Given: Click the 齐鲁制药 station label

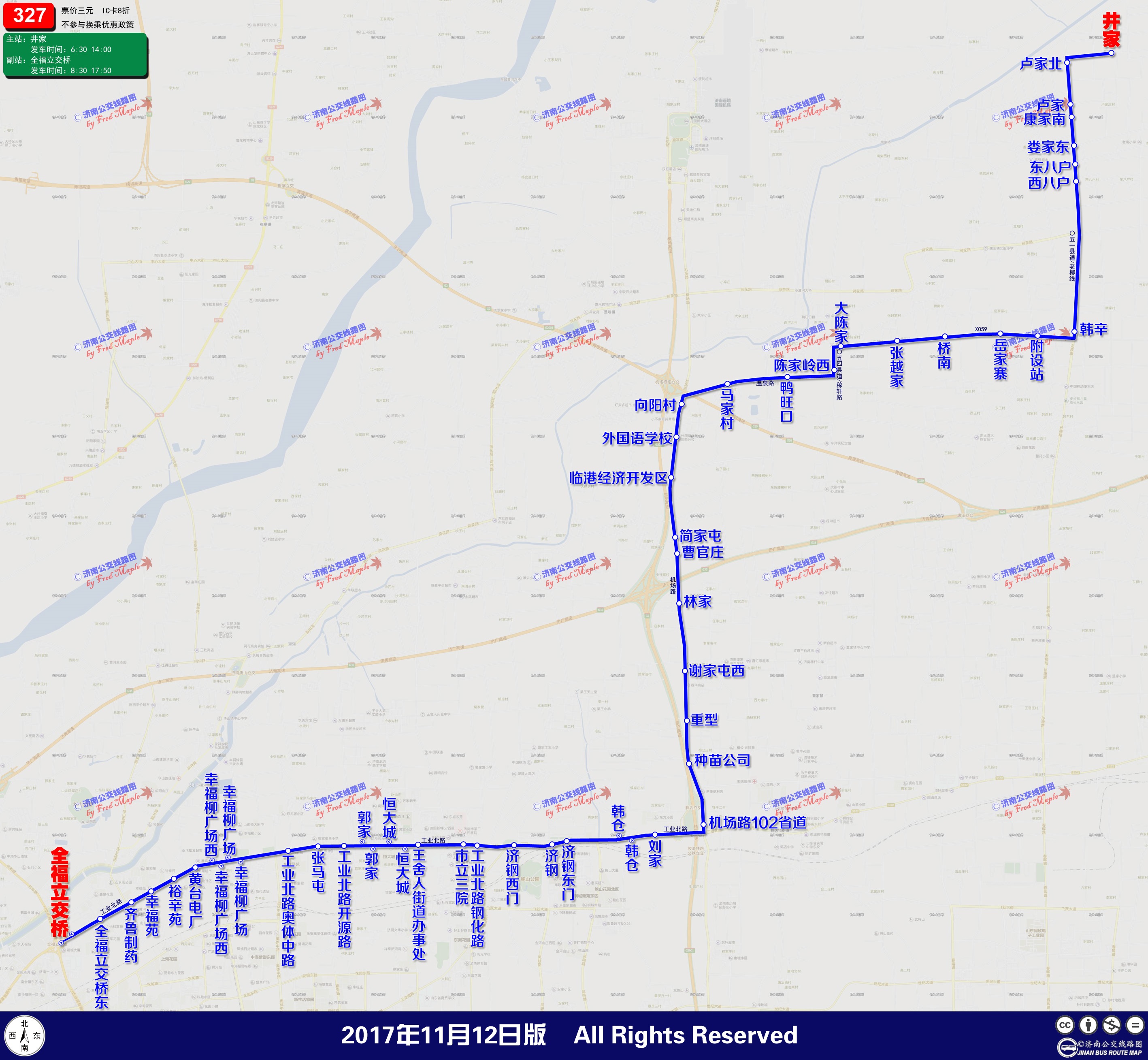Looking at the screenshot, I should pos(131,935).
